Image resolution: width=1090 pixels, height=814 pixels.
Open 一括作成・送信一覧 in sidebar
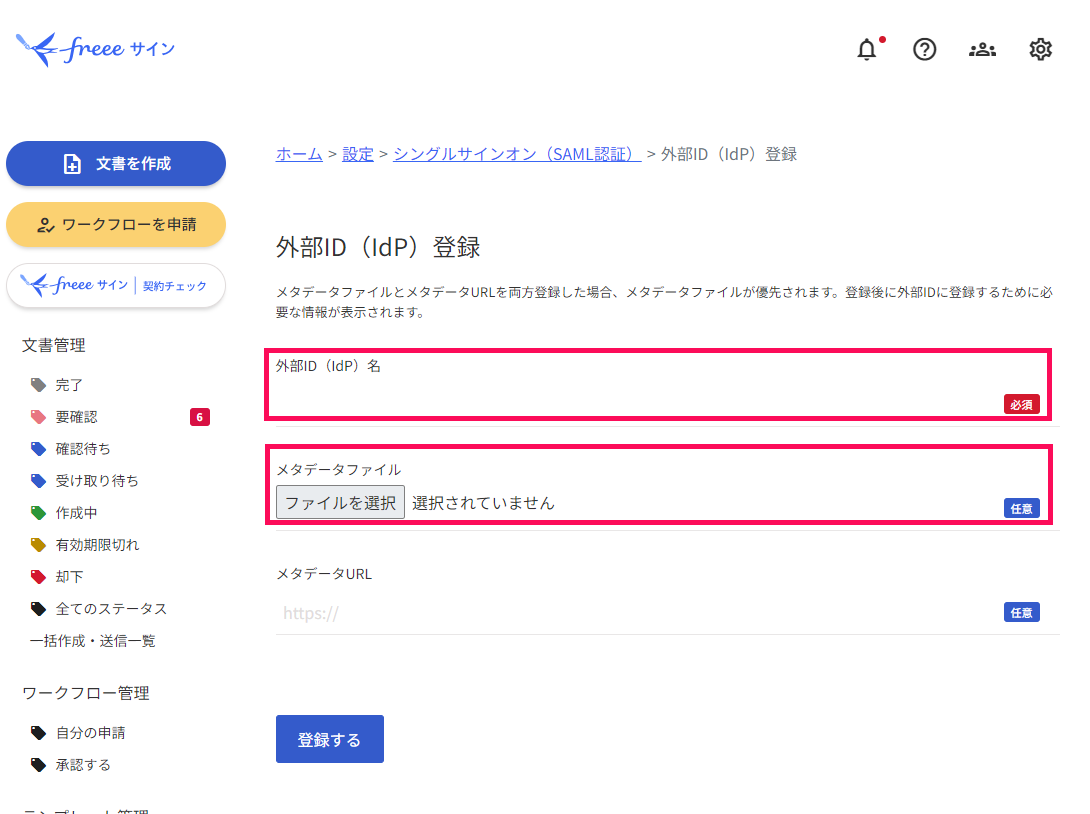pyautogui.click(x=93, y=641)
